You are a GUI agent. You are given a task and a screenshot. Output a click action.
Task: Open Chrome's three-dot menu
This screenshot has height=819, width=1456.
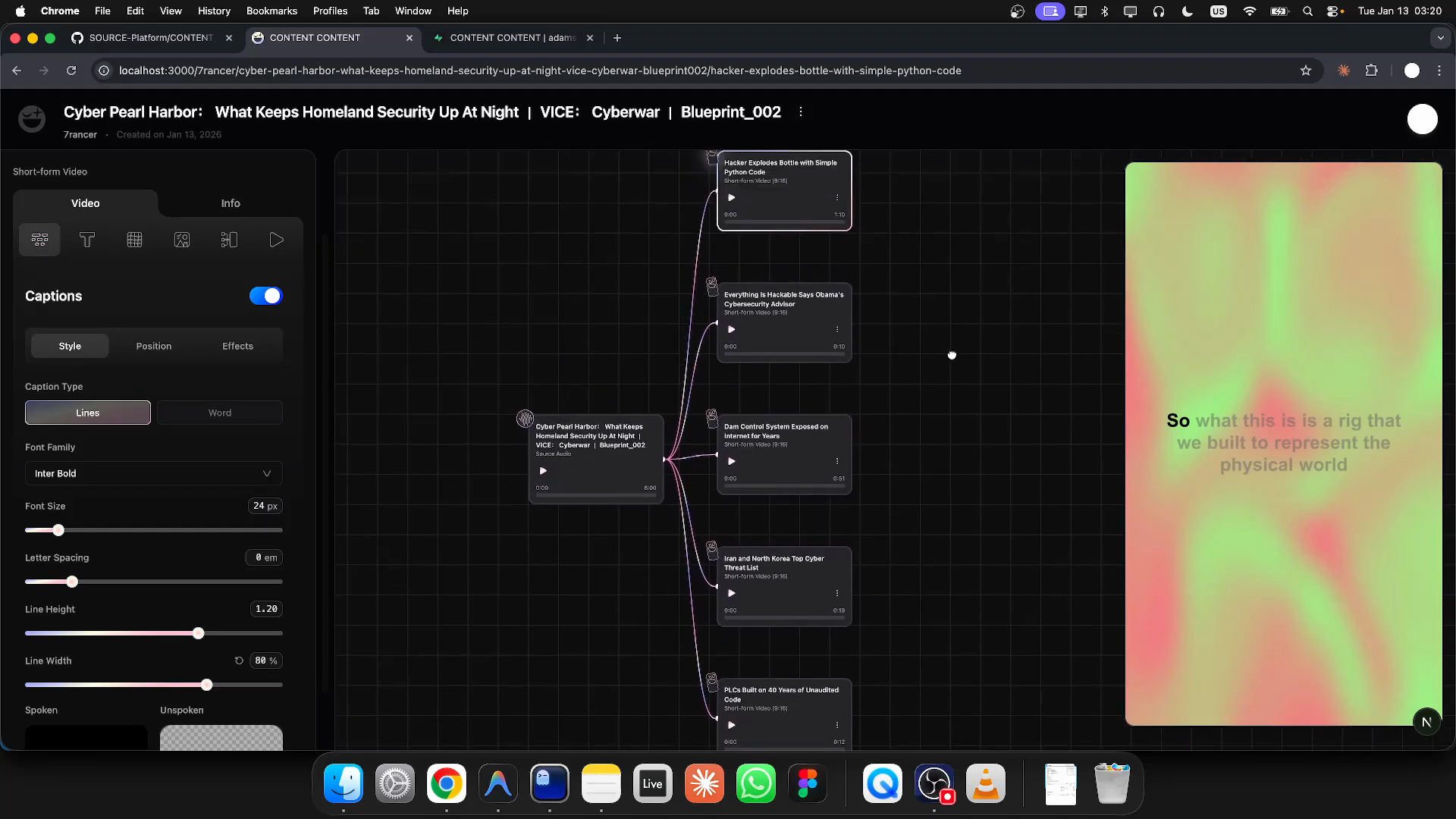click(x=1439, y=71)
